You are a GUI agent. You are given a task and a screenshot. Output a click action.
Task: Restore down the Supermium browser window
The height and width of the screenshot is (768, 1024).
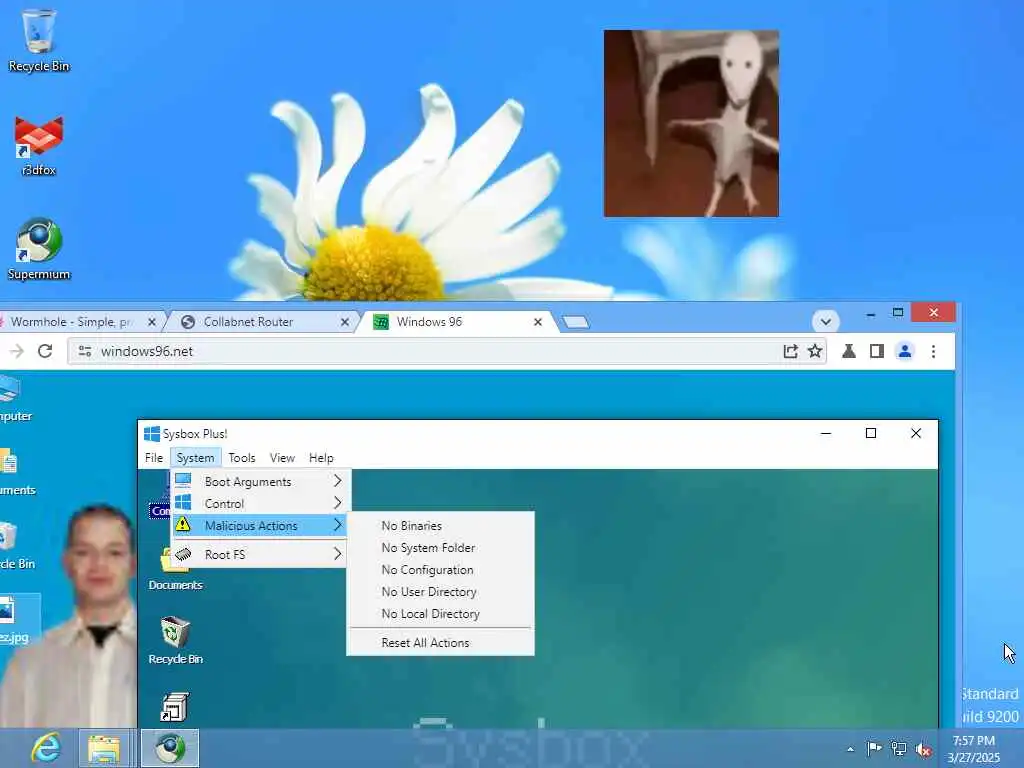coord(898,313)
